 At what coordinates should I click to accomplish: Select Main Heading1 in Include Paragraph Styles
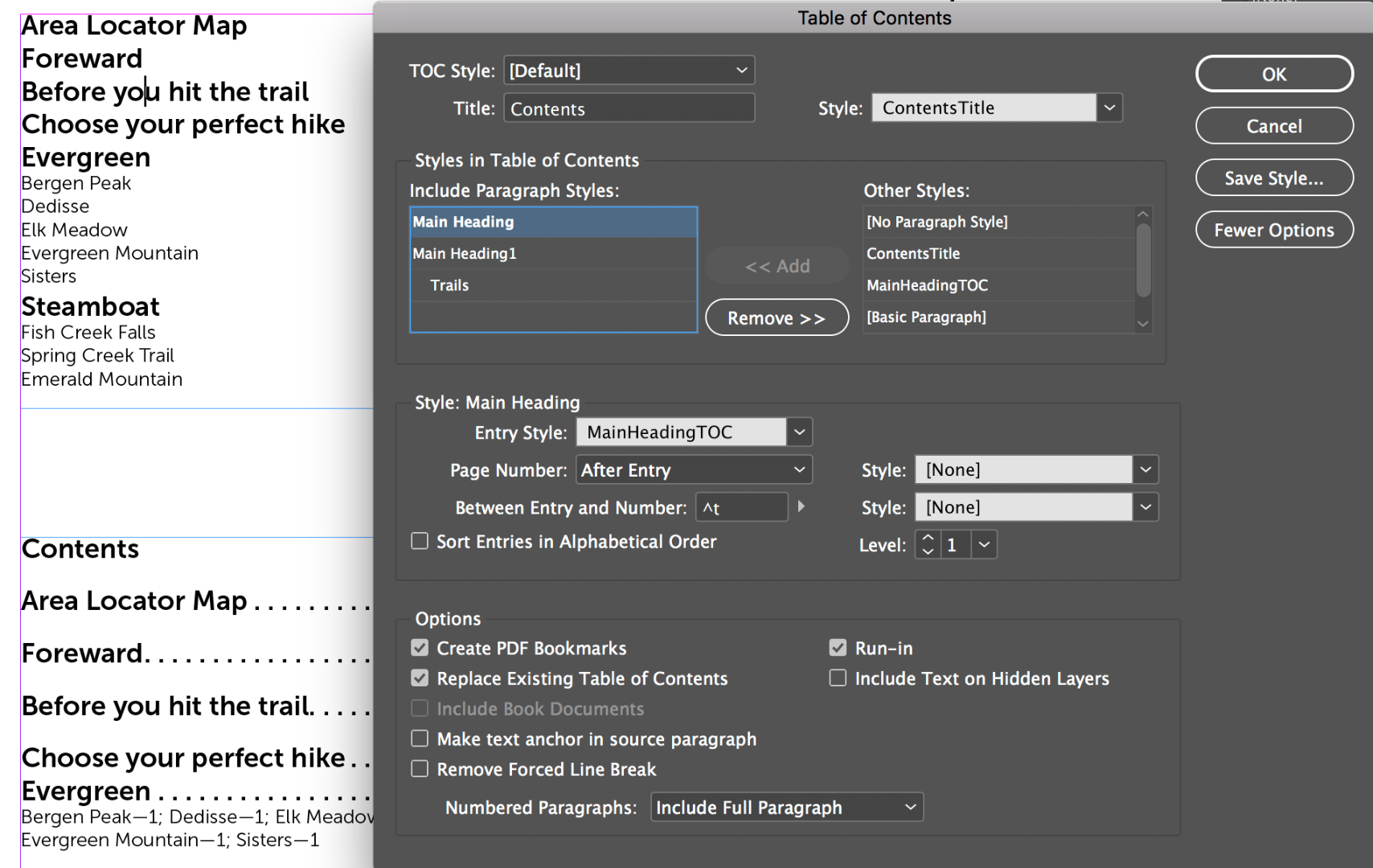pos(553,253)
